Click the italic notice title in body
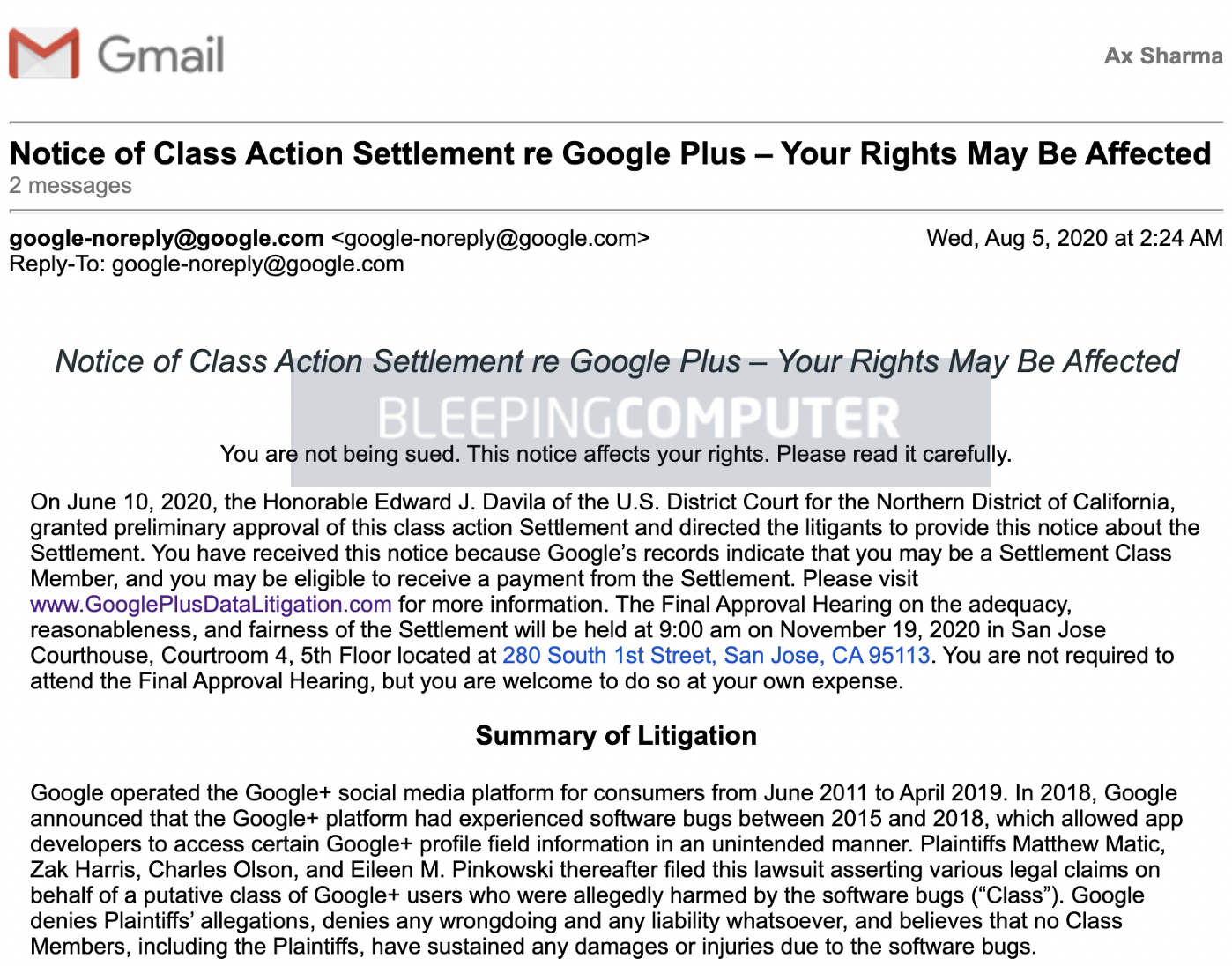 pos(617,361)
